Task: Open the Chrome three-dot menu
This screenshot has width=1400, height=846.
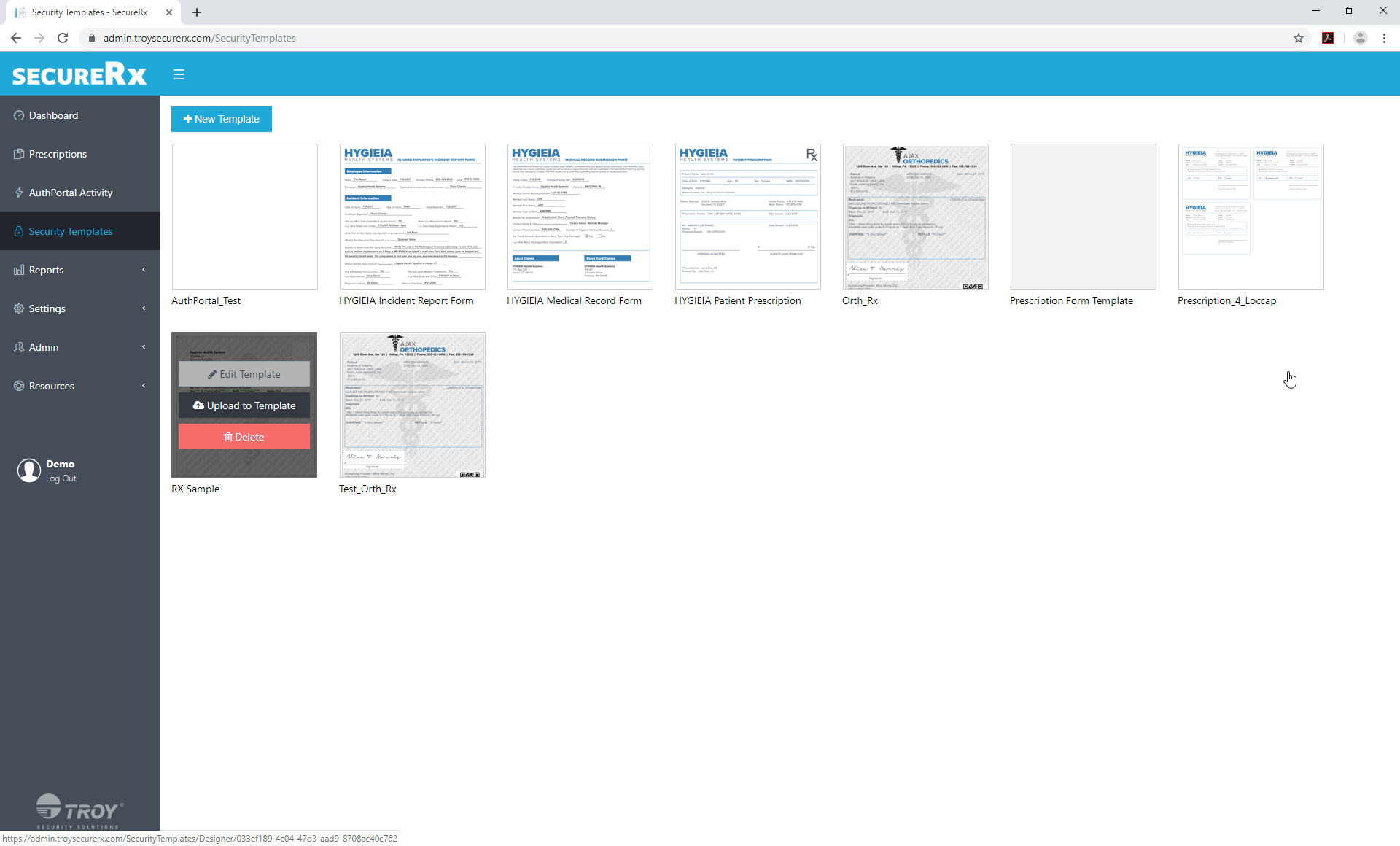Action: (x=1384, y=38)
